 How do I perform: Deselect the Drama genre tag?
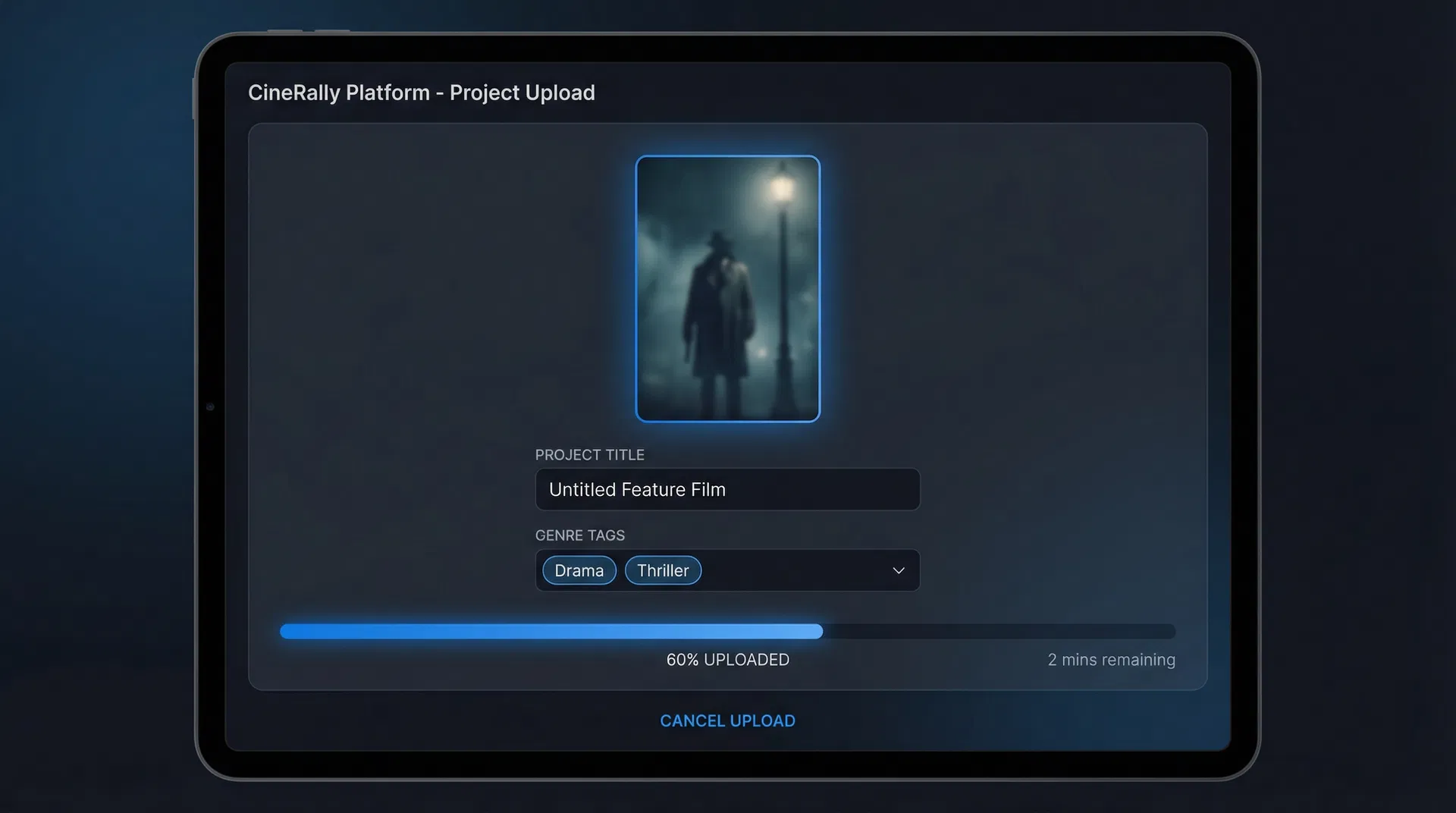pyautogui.click(x=579, y=570)
